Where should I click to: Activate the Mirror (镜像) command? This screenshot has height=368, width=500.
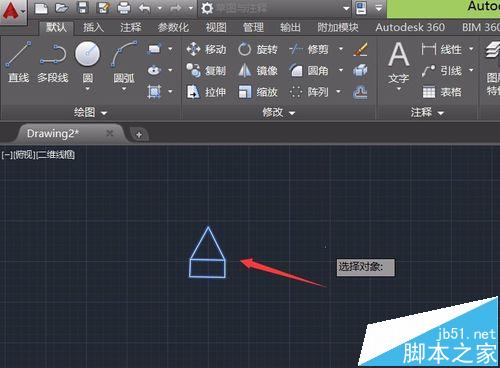pos(258,70)
